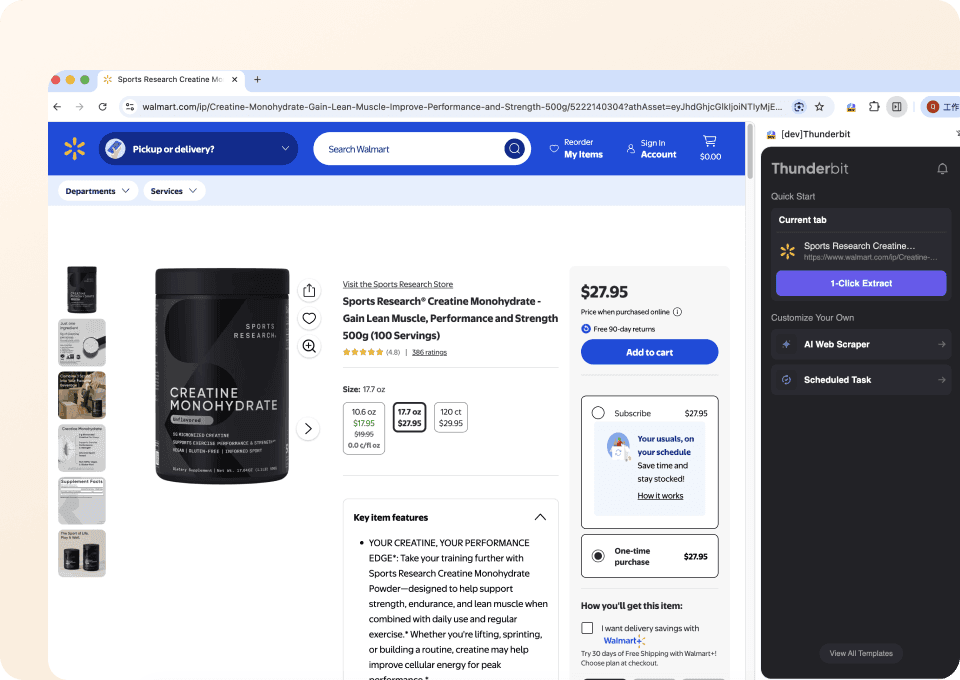Bookmark this page with star icon
960x680 pixels.
pyautogui.click(x=819, y=106)
